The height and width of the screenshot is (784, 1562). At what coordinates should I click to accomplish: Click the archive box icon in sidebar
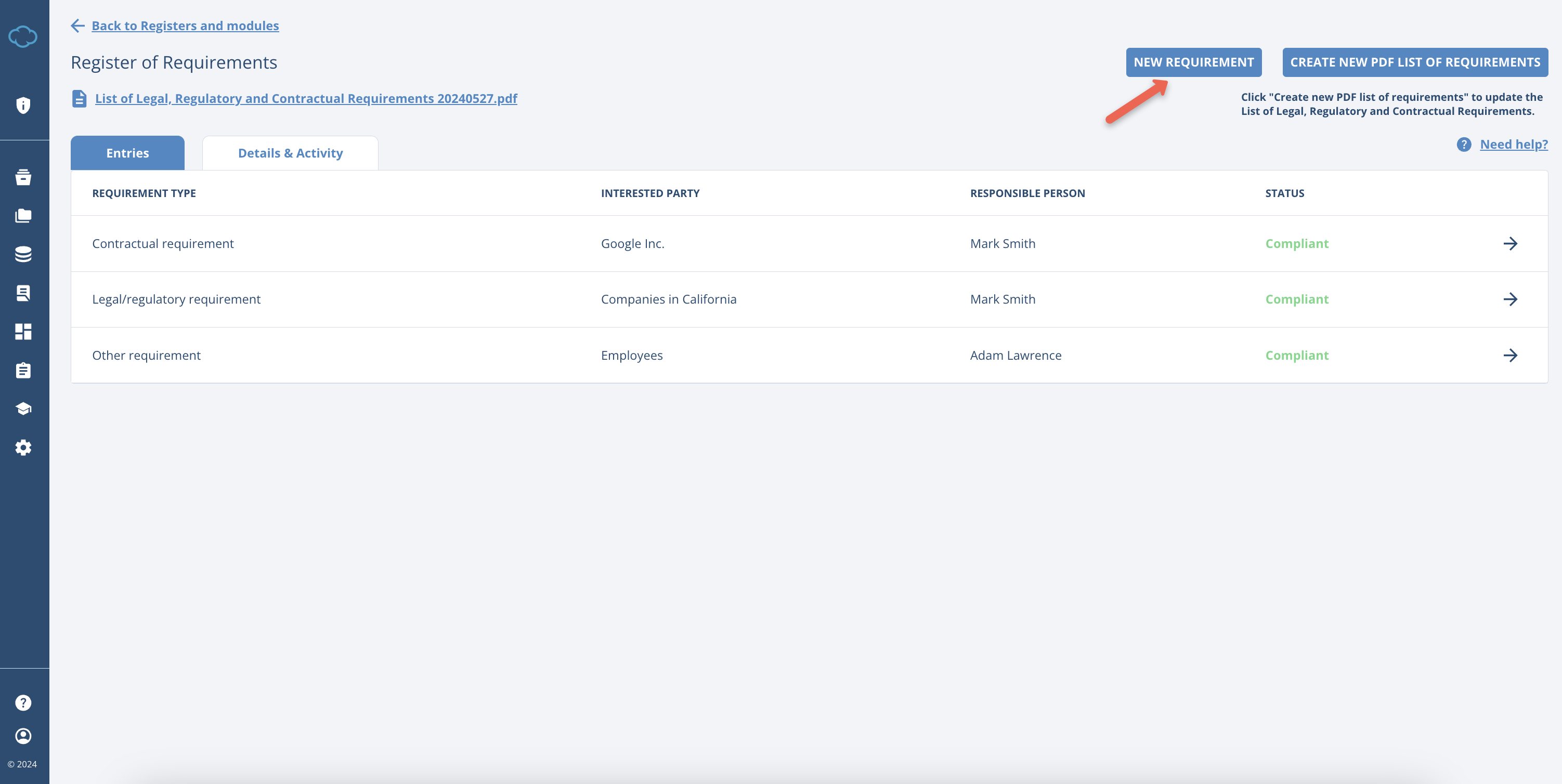click(x=23, y=177)
